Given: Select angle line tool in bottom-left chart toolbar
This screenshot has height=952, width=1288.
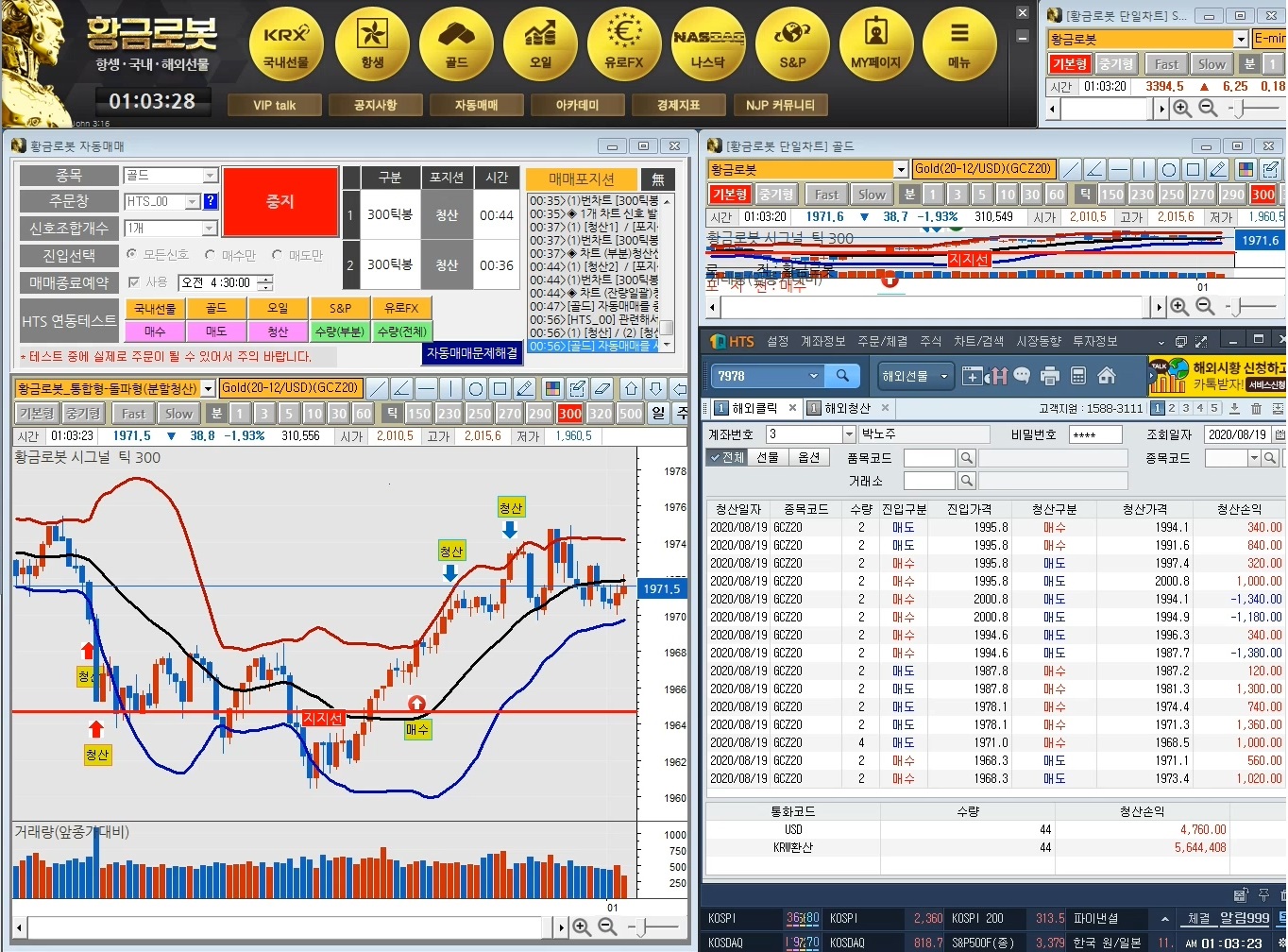Looking at the screenshot, I should 401,388.
